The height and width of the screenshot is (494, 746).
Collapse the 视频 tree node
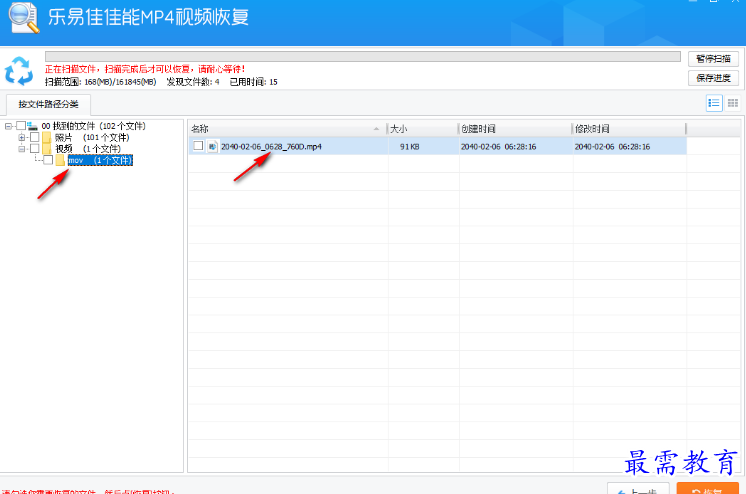[x=21, y=149]
